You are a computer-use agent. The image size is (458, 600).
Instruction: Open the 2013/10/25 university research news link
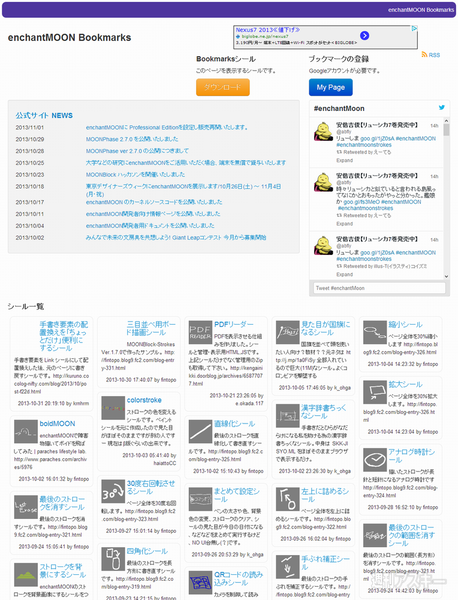click(186, 163)
